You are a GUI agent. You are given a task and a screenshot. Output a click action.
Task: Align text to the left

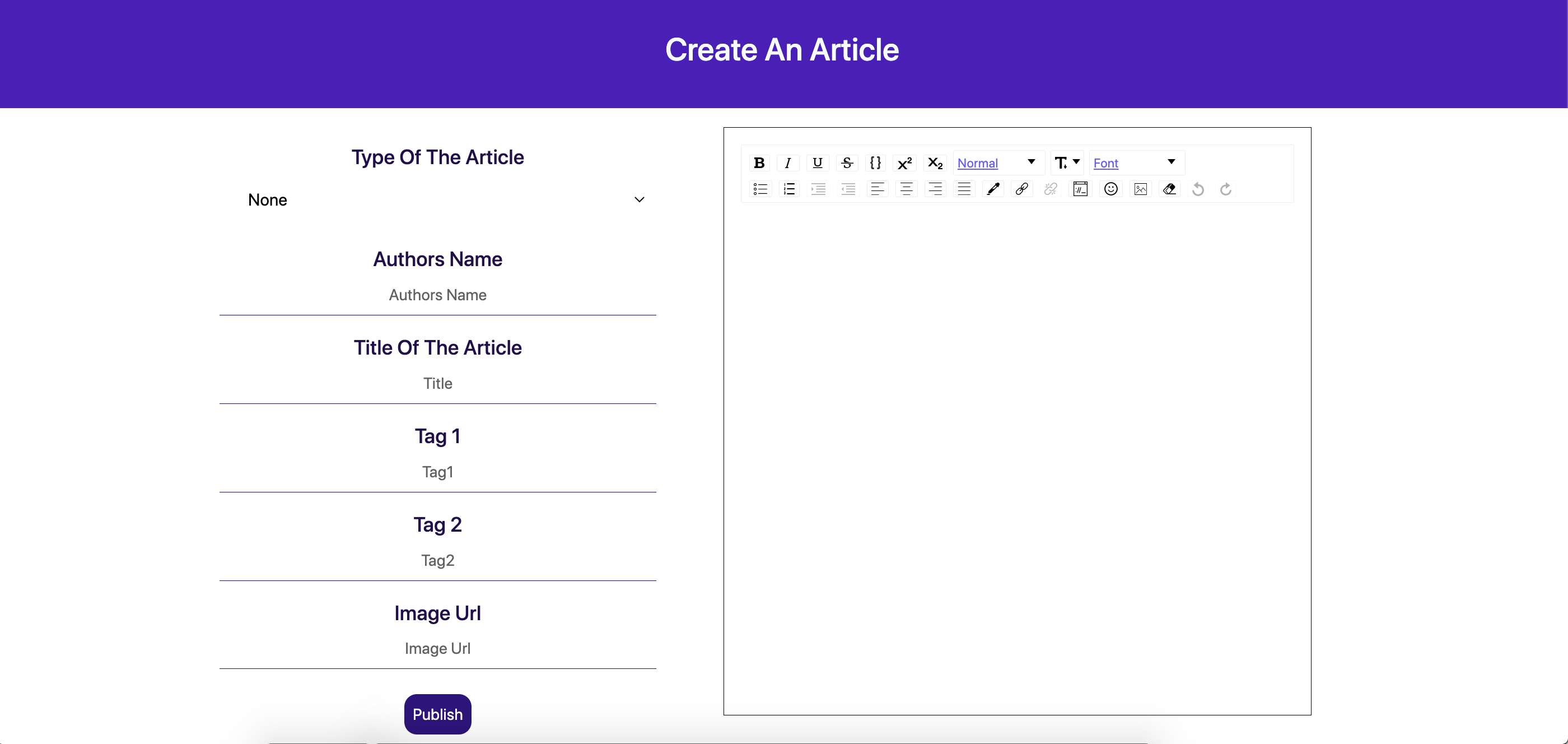point(877,189)
